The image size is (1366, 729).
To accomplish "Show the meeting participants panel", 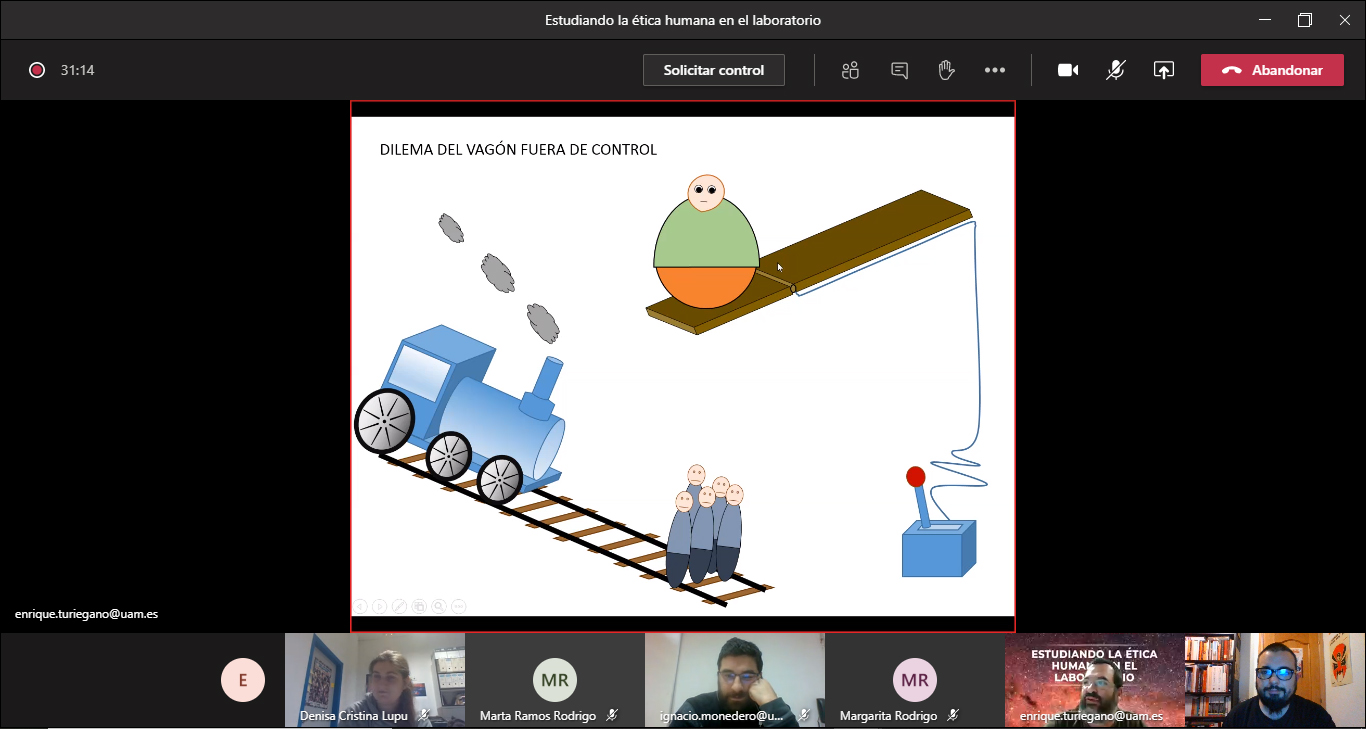I will [x=850, y=70].
